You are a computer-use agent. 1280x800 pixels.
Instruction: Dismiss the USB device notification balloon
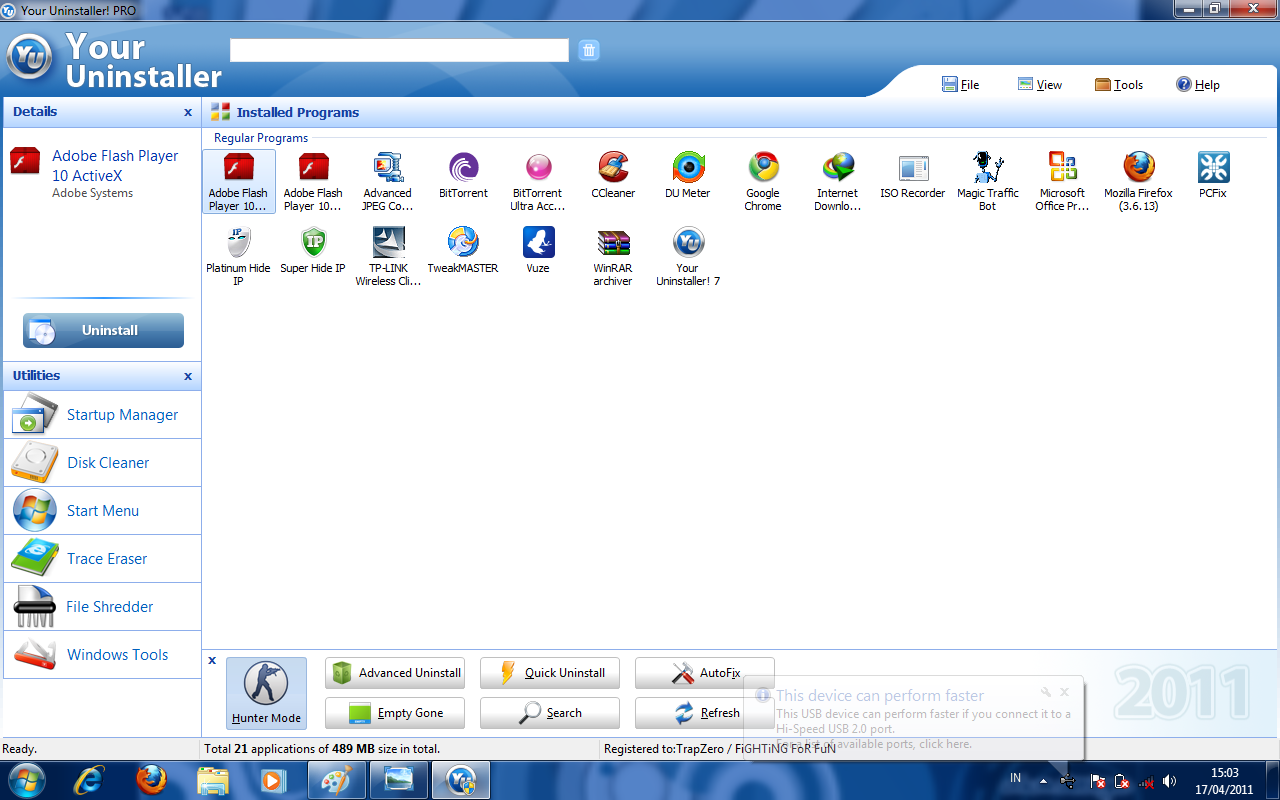pyautogui.click(x=1065, y=692)
